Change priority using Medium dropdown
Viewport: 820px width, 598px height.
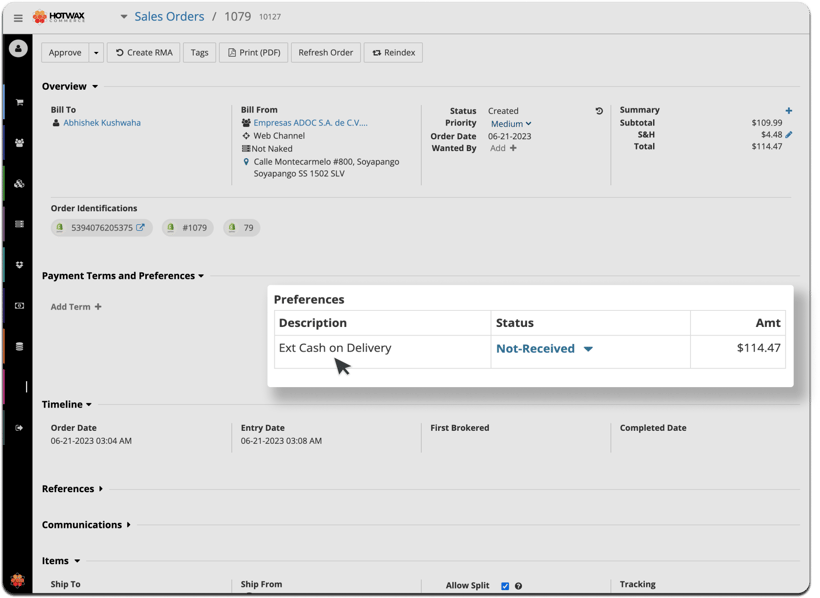511,124
